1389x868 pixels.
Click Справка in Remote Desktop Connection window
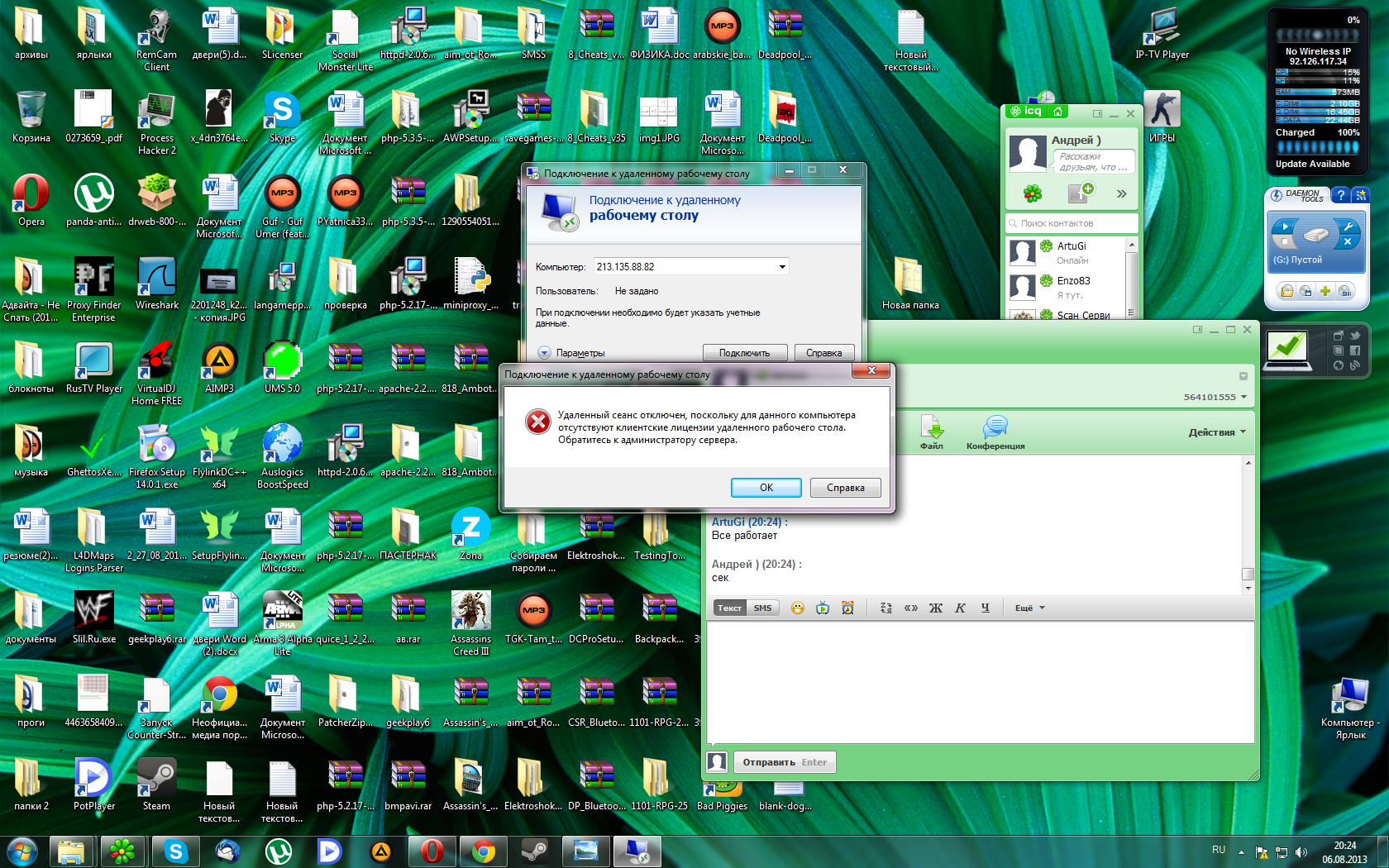[x=824, y=353]
